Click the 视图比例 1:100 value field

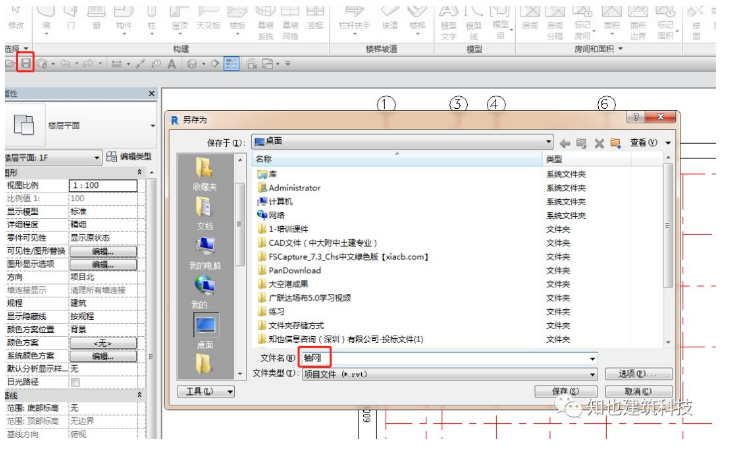[x=103, y=185]
